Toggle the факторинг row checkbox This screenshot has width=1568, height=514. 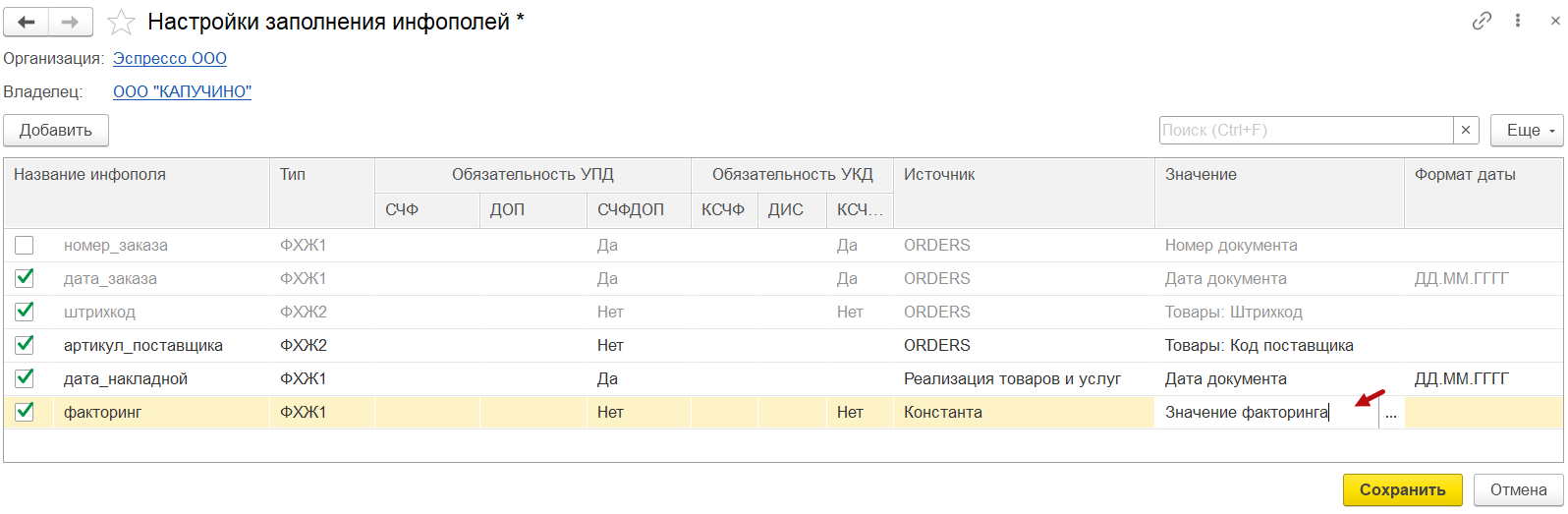tap(25, 412)
